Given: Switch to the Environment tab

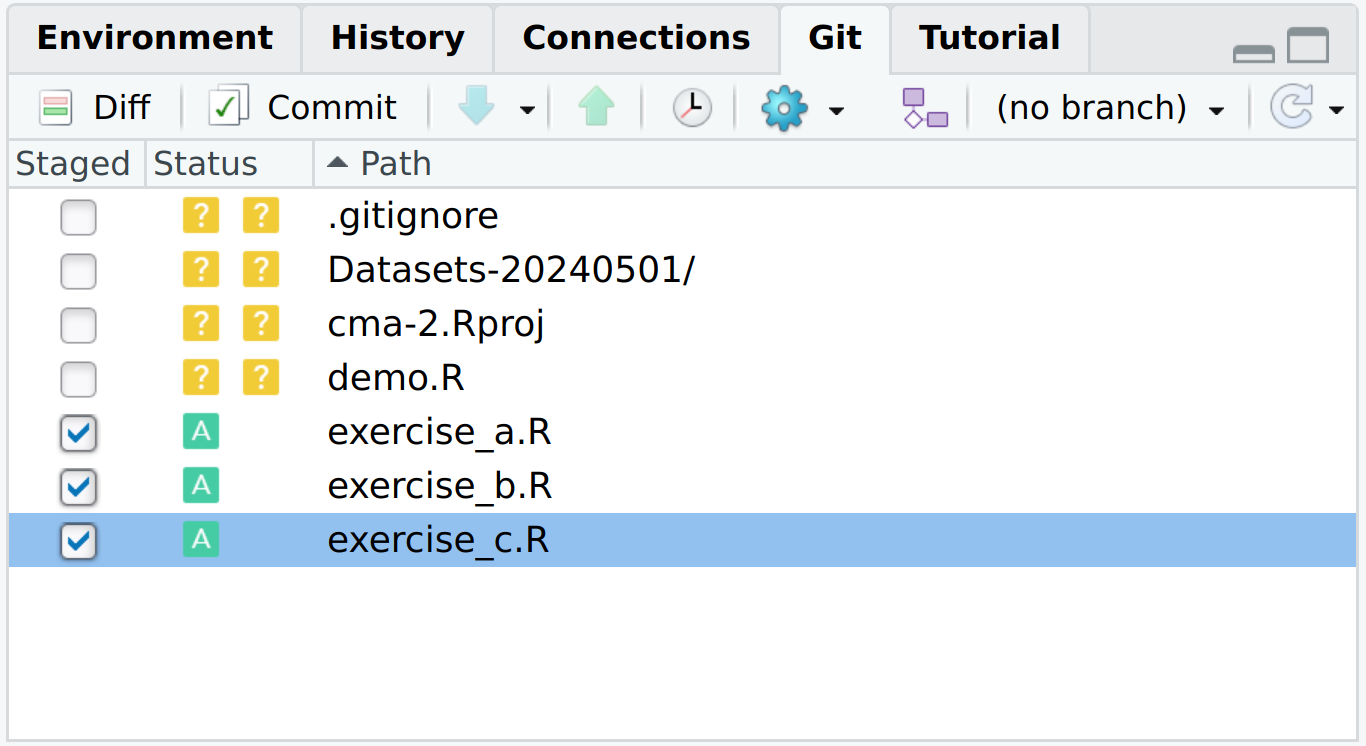Looking at the screenshot, I should click(x=154, y=39).
